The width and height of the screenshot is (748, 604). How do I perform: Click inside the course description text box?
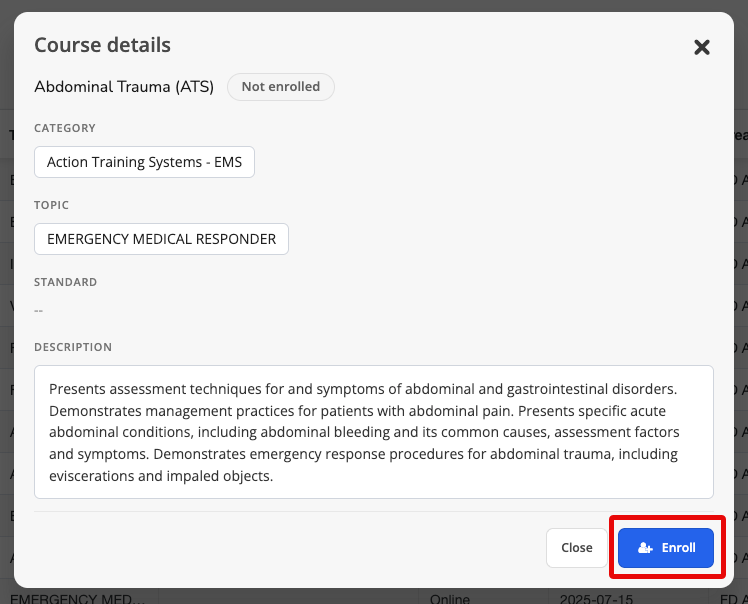click(x=374, y=432)
